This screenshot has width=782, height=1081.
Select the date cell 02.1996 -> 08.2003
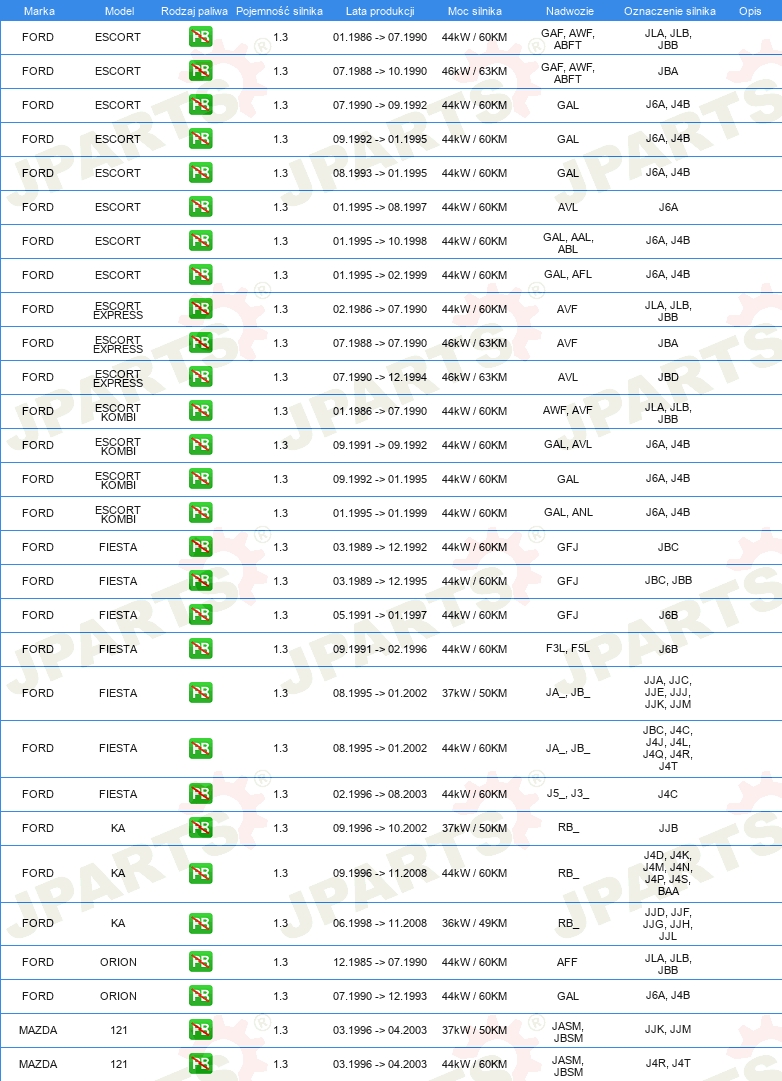click(380, 794)
